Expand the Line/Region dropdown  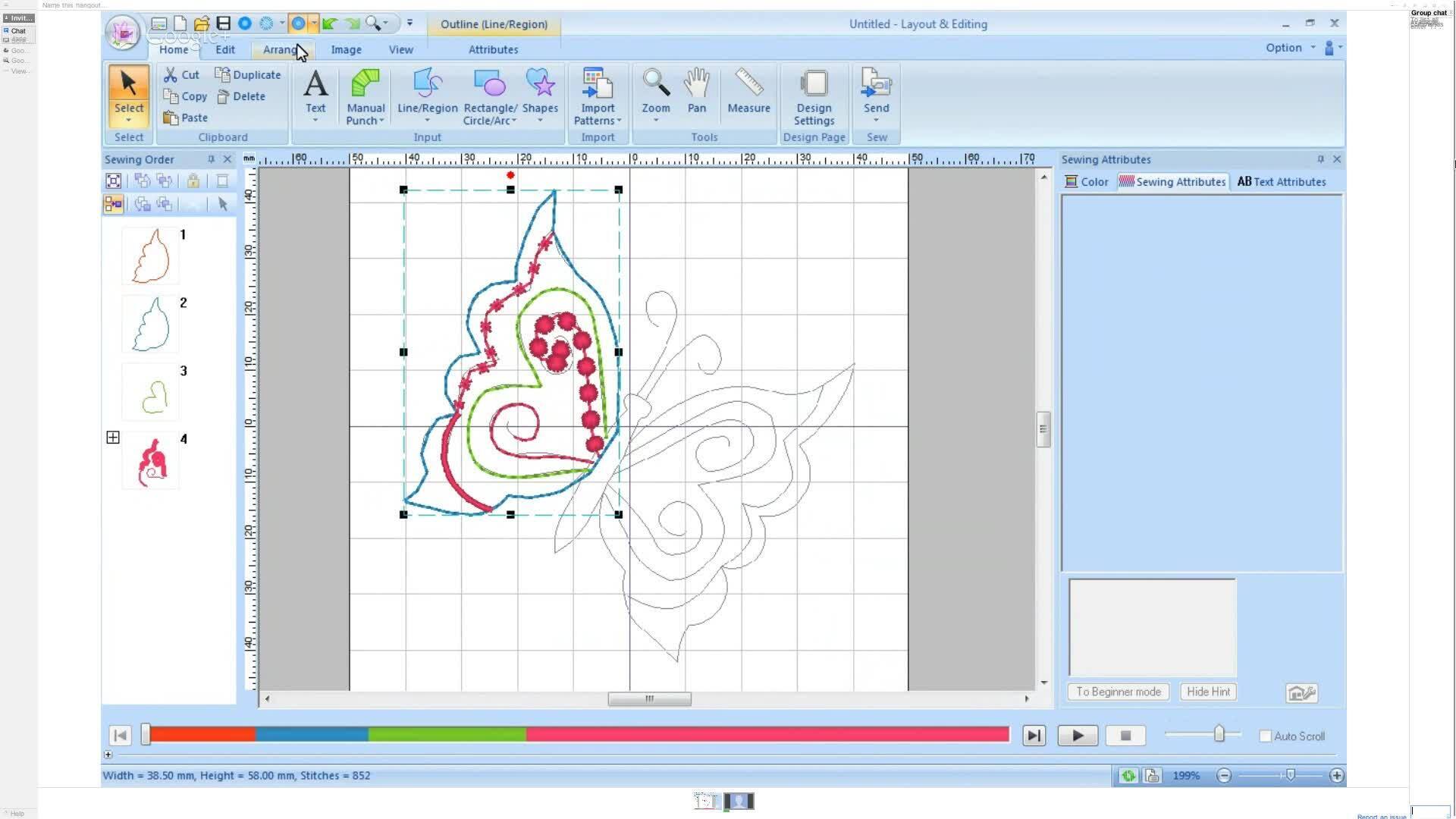click(x=426, y=120)
